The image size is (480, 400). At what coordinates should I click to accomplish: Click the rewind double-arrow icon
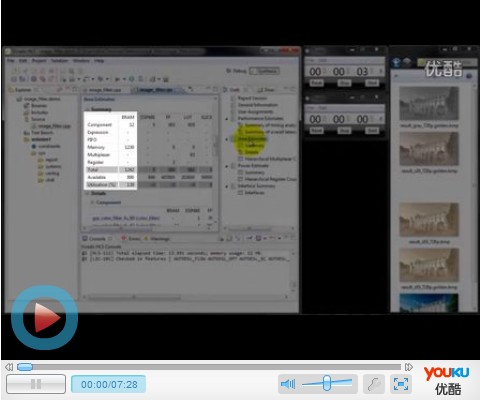click(9, 367)
